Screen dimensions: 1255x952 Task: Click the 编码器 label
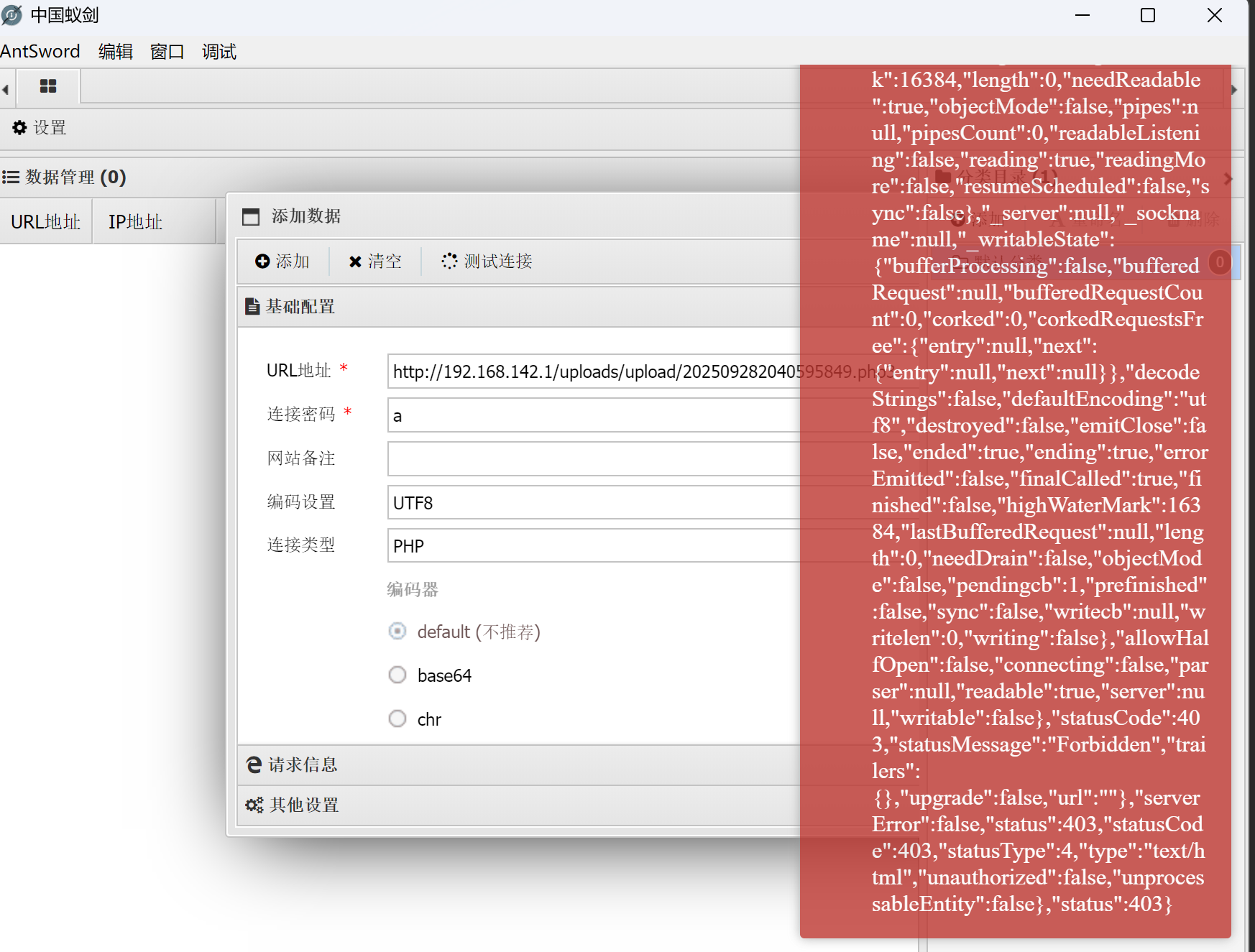[x=413, y=590]
